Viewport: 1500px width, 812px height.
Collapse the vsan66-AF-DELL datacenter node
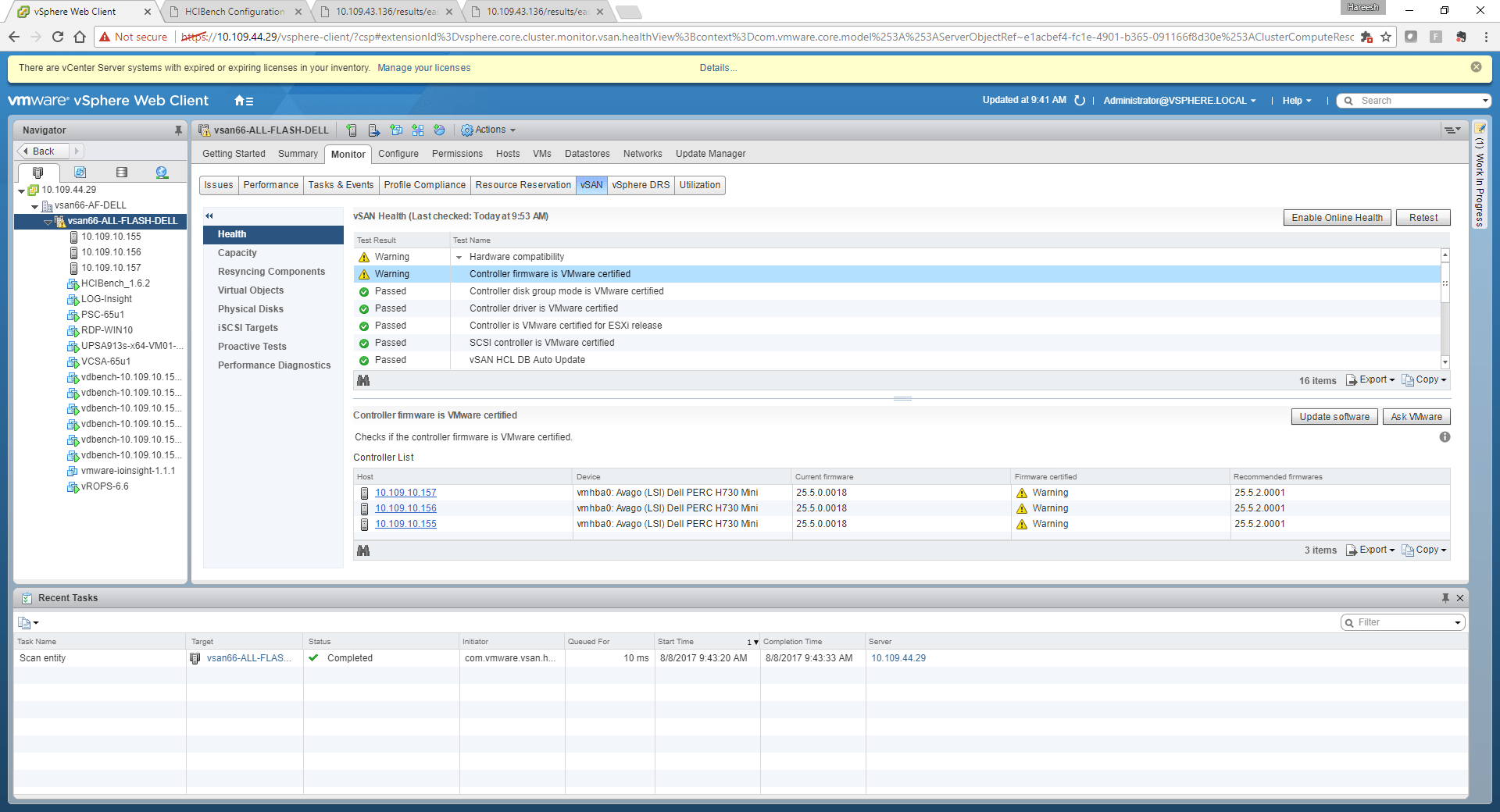pos(34,206)
